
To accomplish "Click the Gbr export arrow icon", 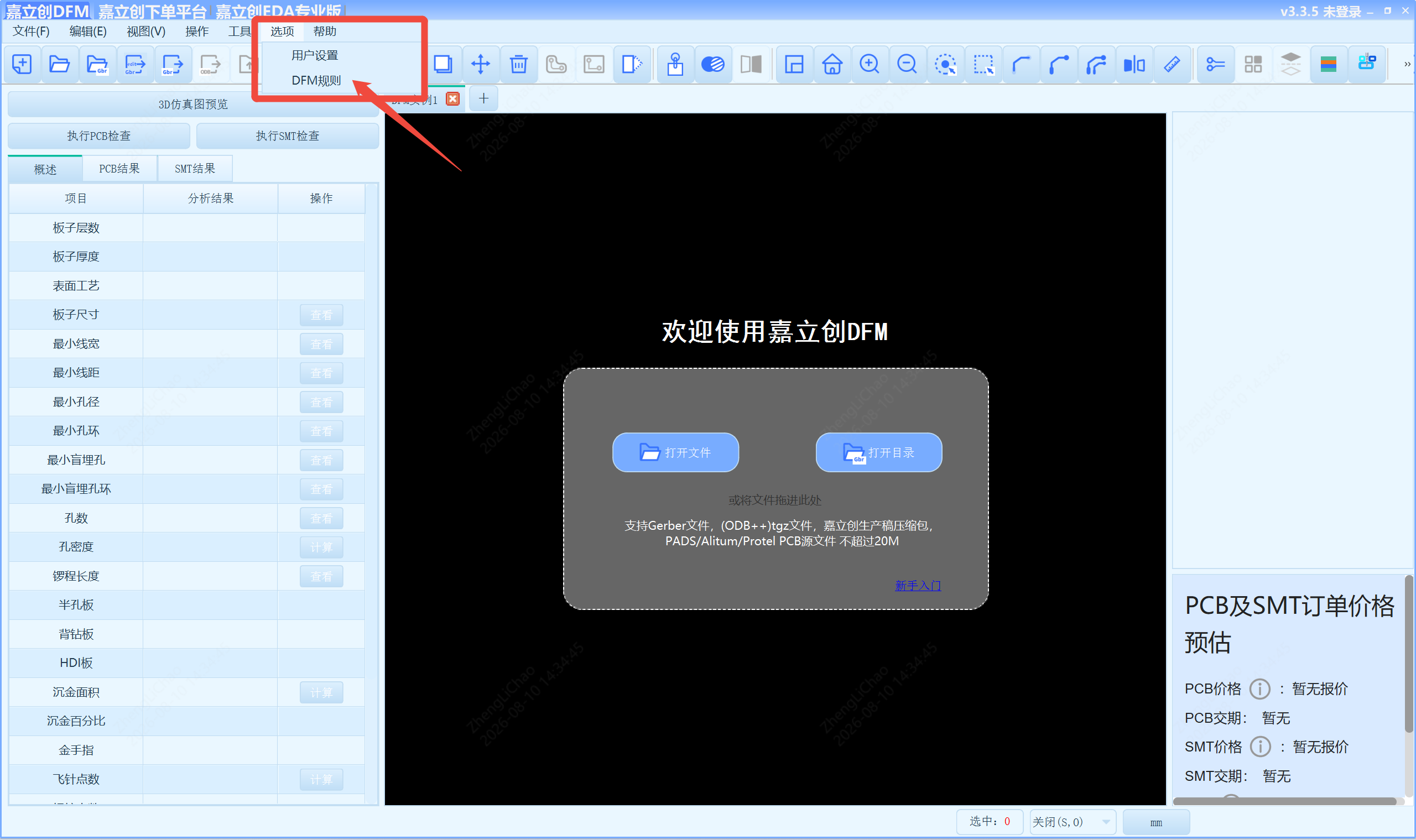I will (x=172, y=64).
